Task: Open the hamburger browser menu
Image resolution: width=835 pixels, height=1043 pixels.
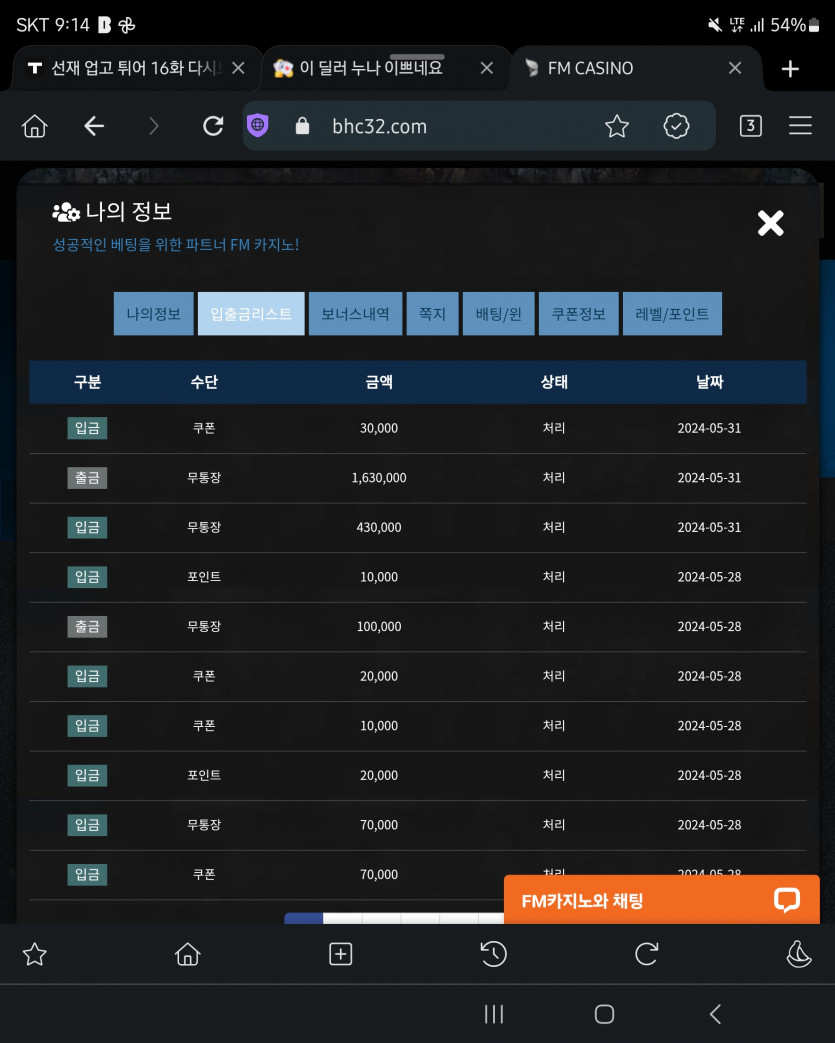Action: click(x=800, y=126)
